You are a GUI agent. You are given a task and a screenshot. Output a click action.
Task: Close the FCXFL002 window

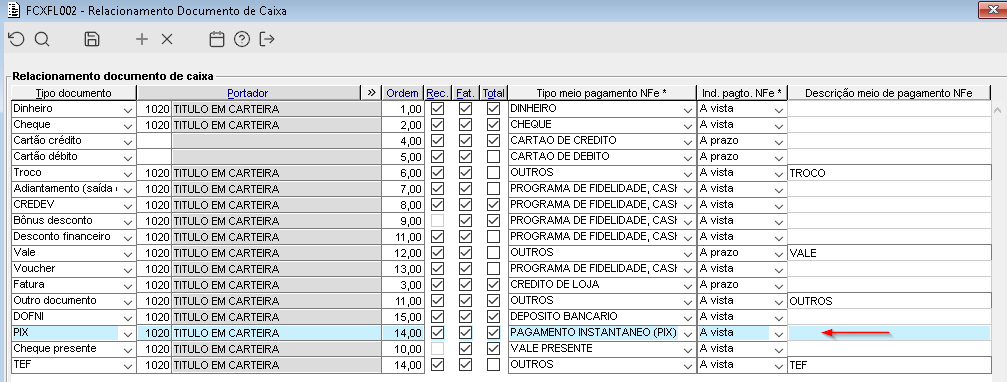click(992, 9)
